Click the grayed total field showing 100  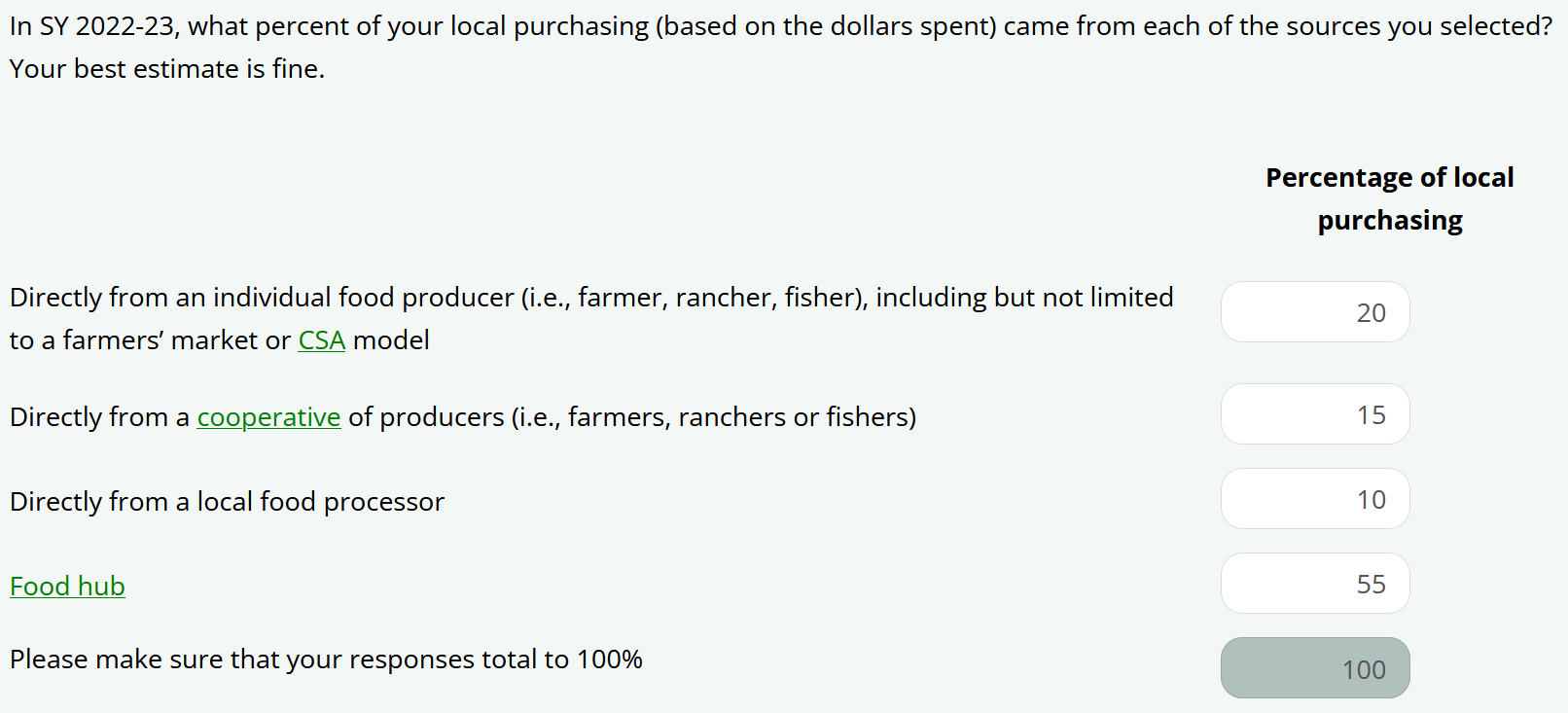point(1314,668)
